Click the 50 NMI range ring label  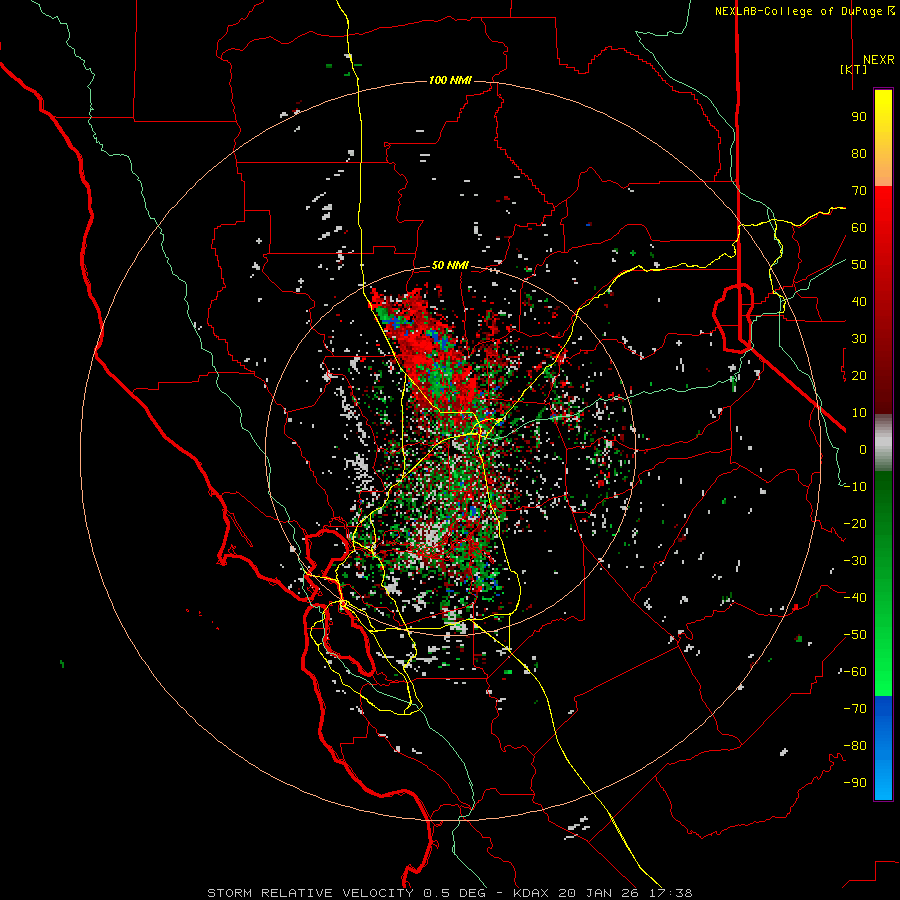[x=450, y=265]
